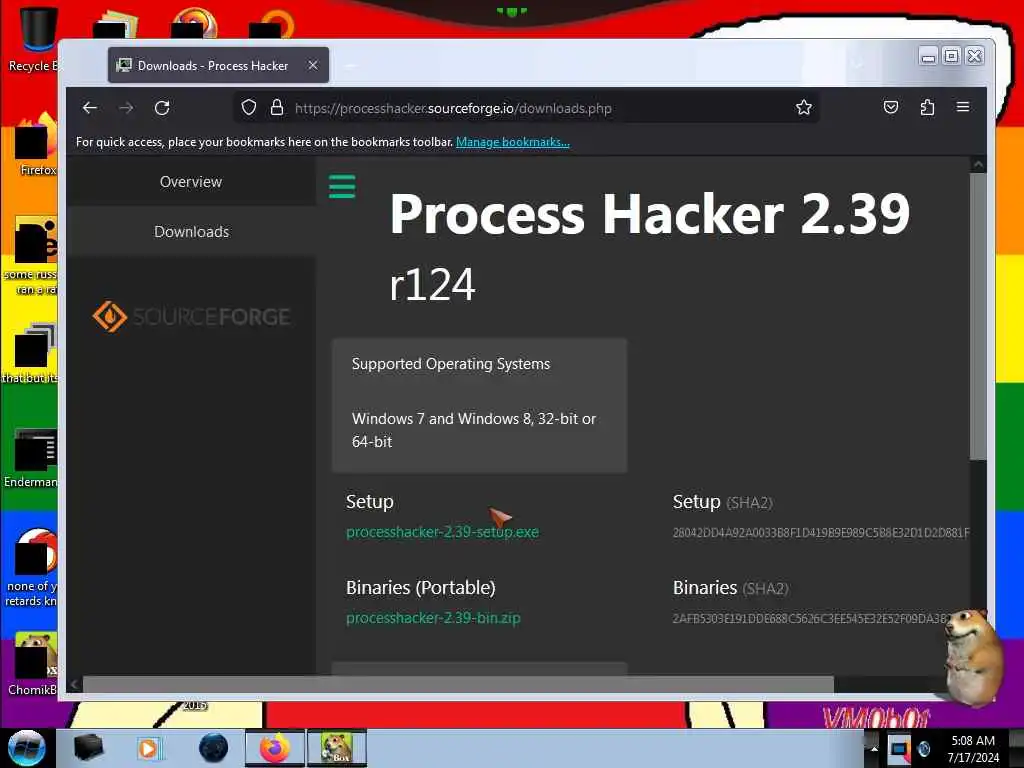Open the Downloads sidebar item
1024x768 pixels.
pyautogui.click(x=191, y=231)
